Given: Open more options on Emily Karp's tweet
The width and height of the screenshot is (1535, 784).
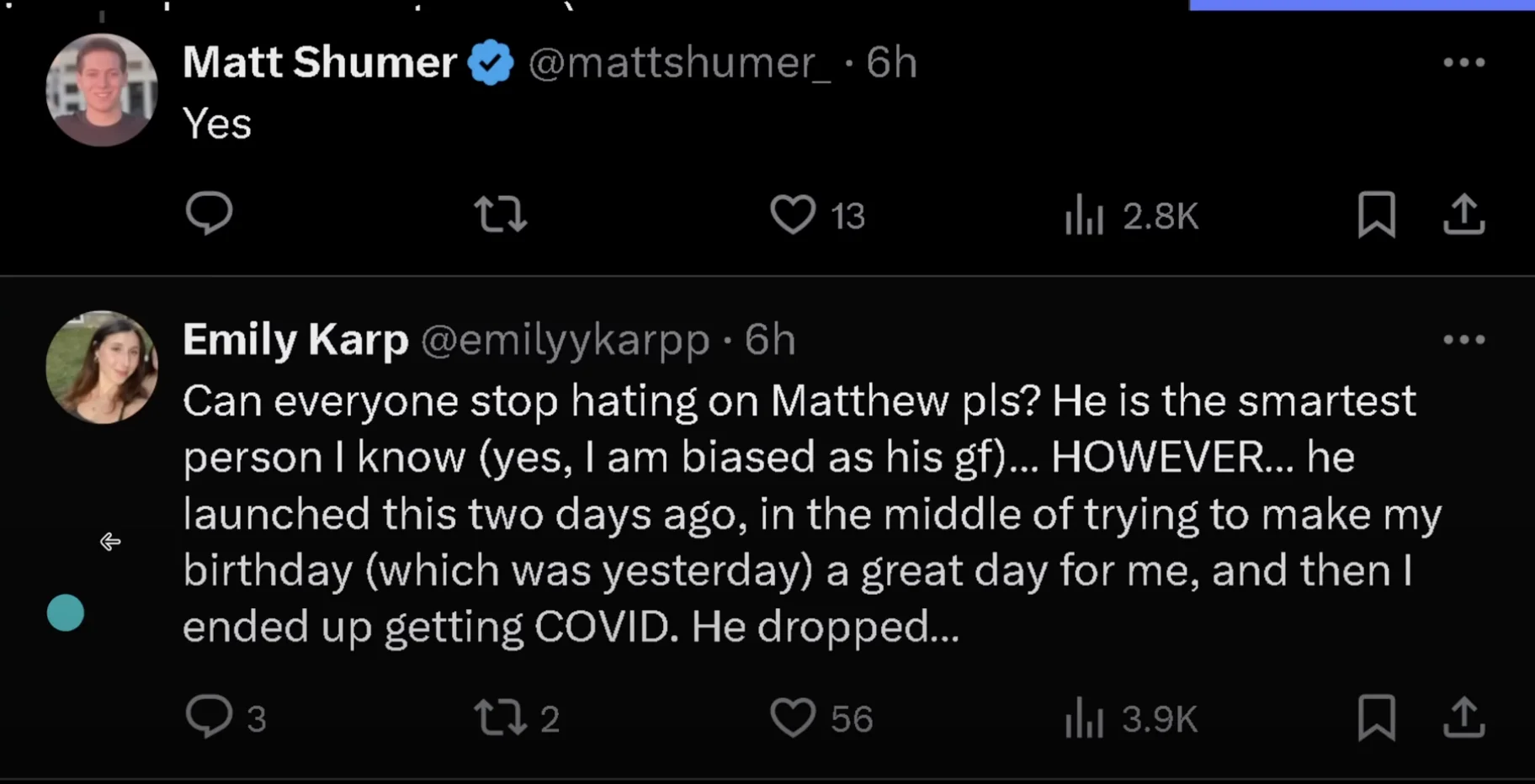Looking at the screenshot, I should pos(1464,340).
